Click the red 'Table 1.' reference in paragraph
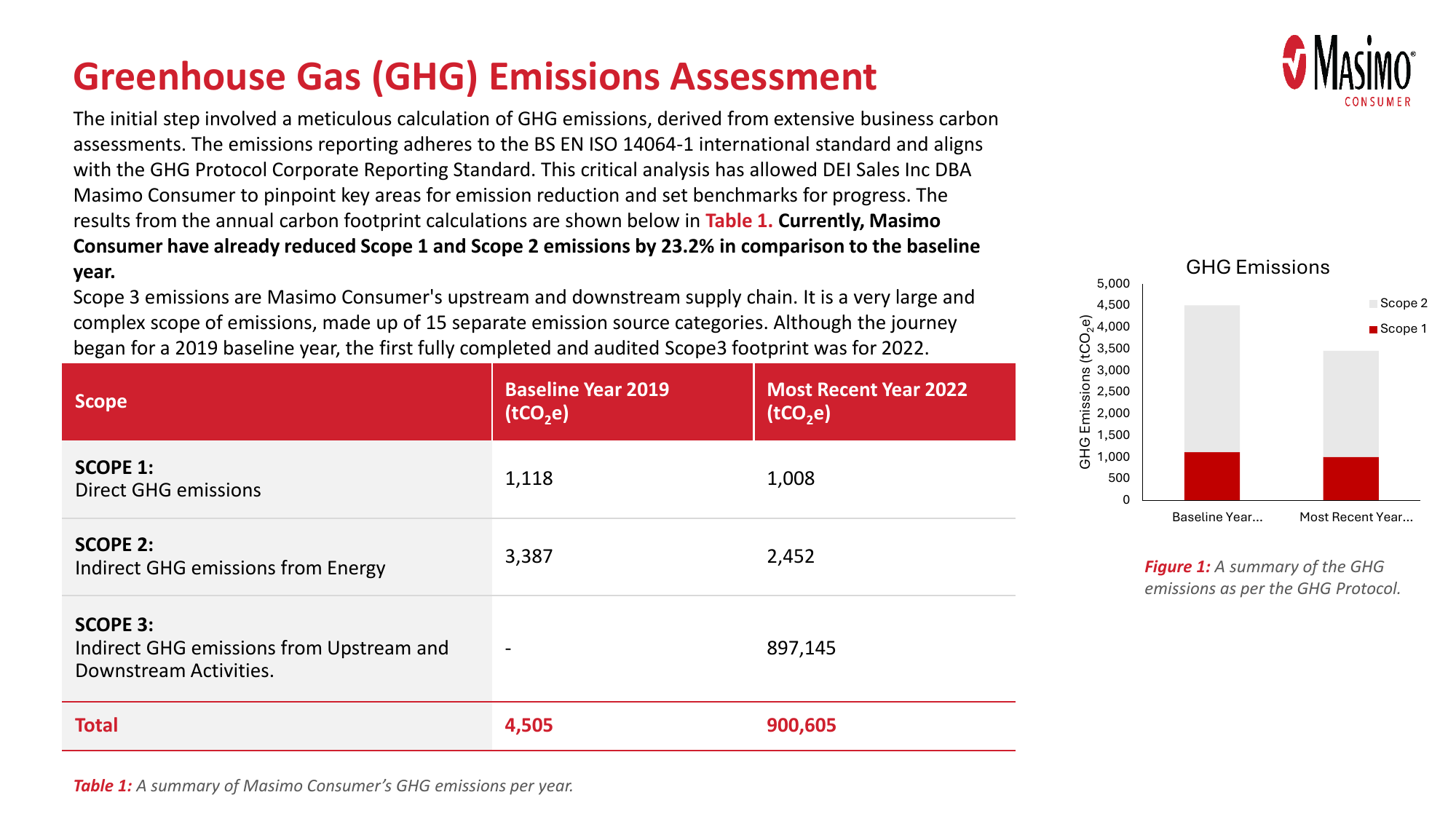1456x819 pixels. (x=739, y=221)
